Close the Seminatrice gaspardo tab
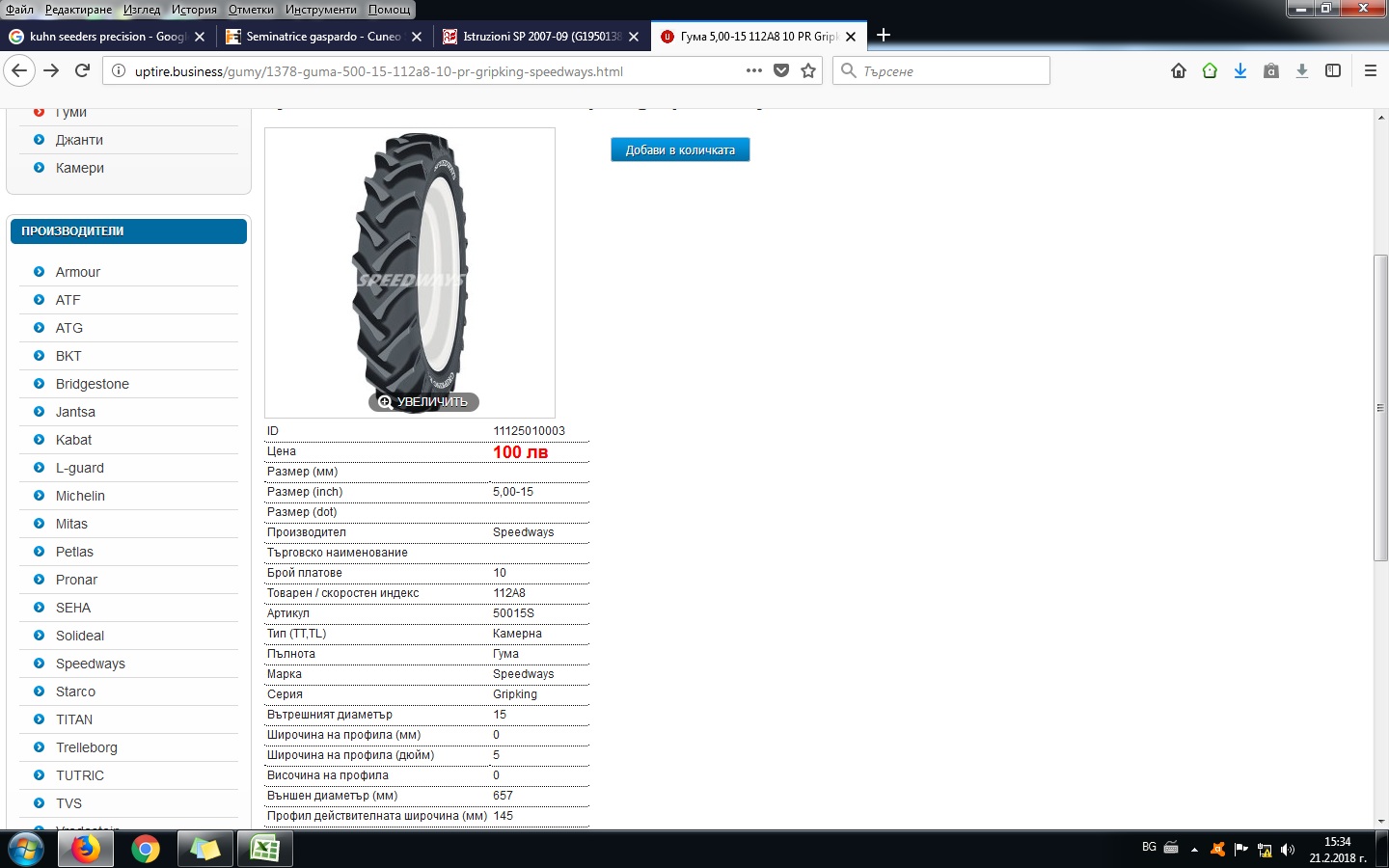Image resolution: width=1389 pixels, height=868 pixels. click(x=417, y=37)
